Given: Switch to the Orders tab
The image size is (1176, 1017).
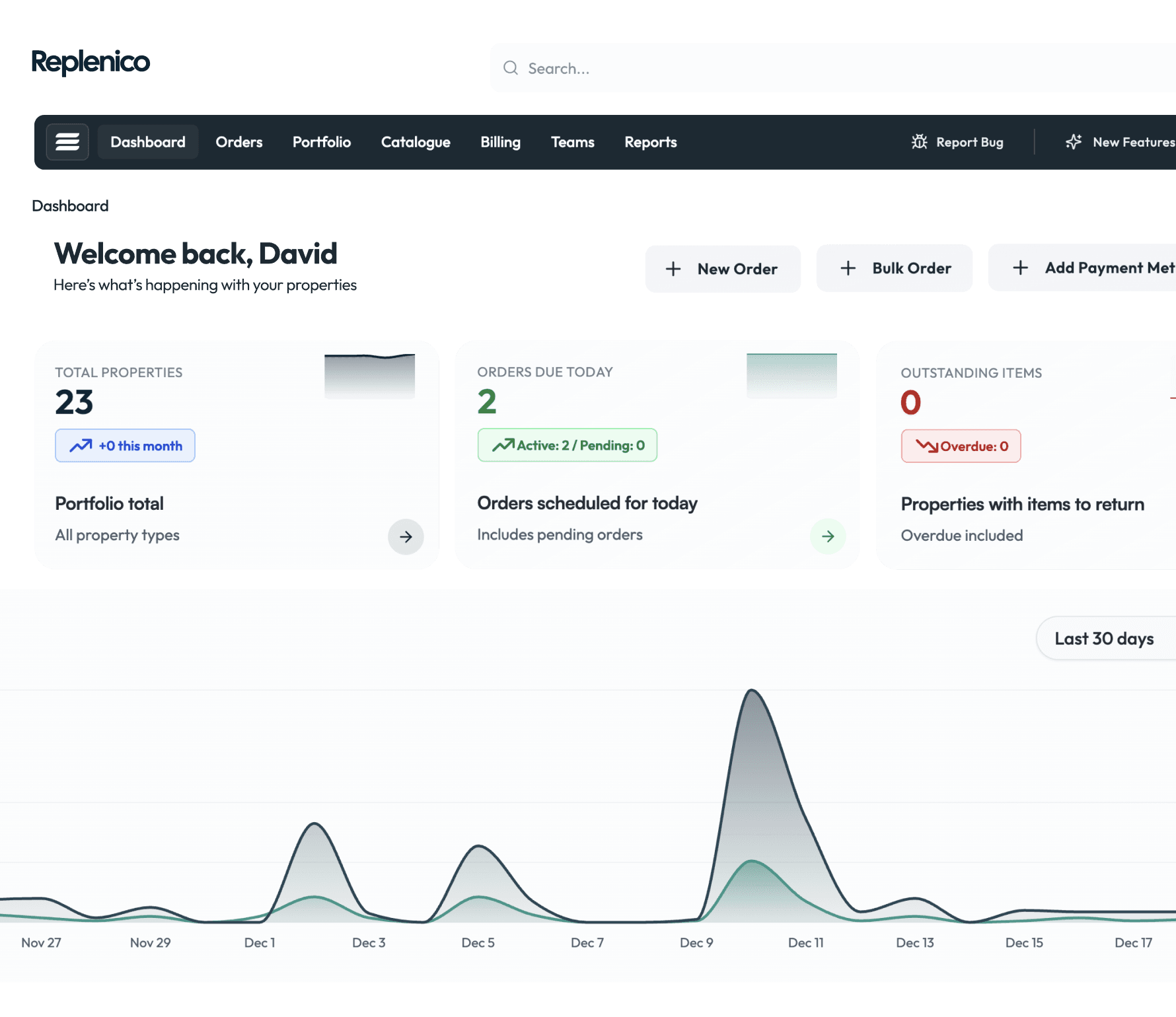Looking at the screenshot, I should pyautogui.click(x=239, y=142).
